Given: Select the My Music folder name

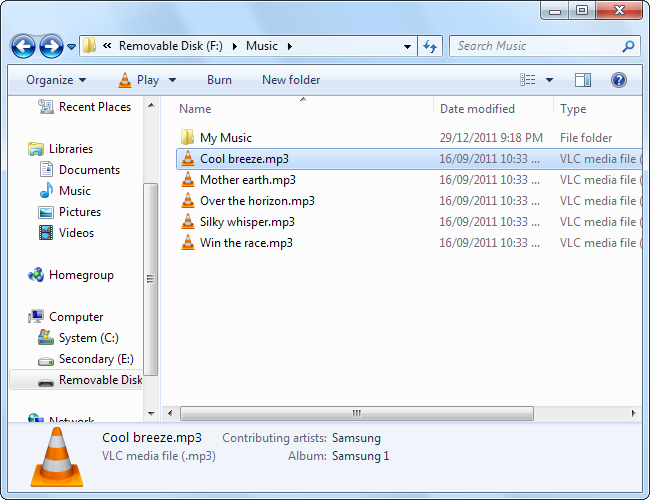Looking at the screenshot, I should (226, 138).
